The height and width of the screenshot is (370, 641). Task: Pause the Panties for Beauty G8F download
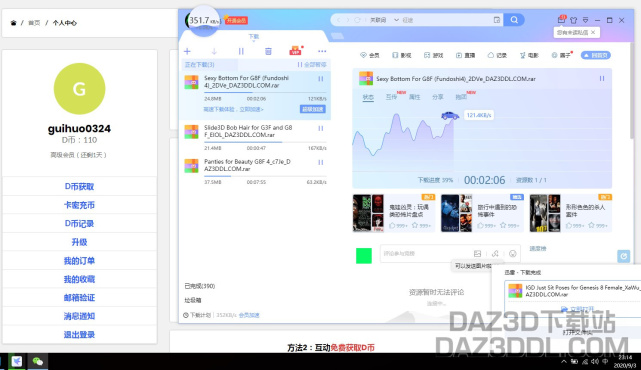click(320, 162)
